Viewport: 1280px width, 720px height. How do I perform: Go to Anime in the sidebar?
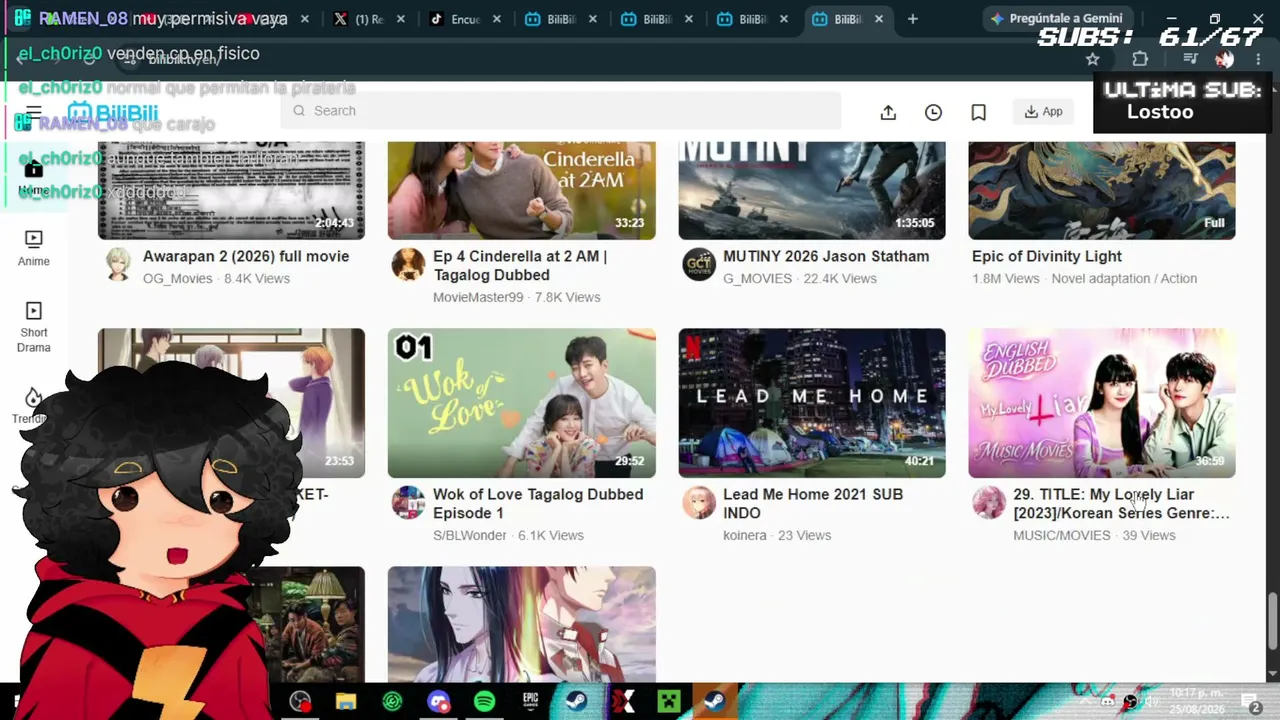click(34, 248)
